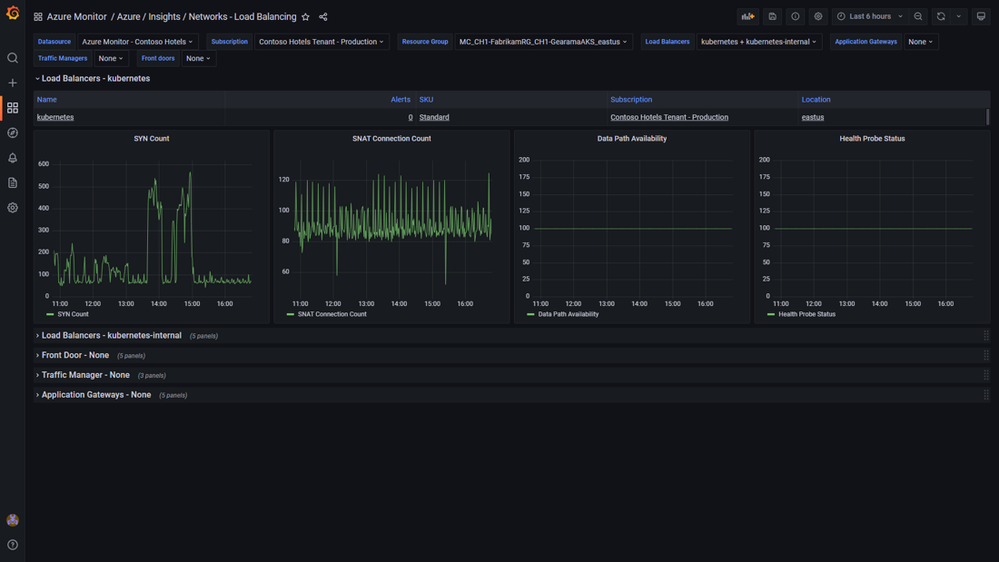Viewport: 999px width, 562px height.
Task: Open the SYN Count panel title menu
Action: click(x=151, y=138)
